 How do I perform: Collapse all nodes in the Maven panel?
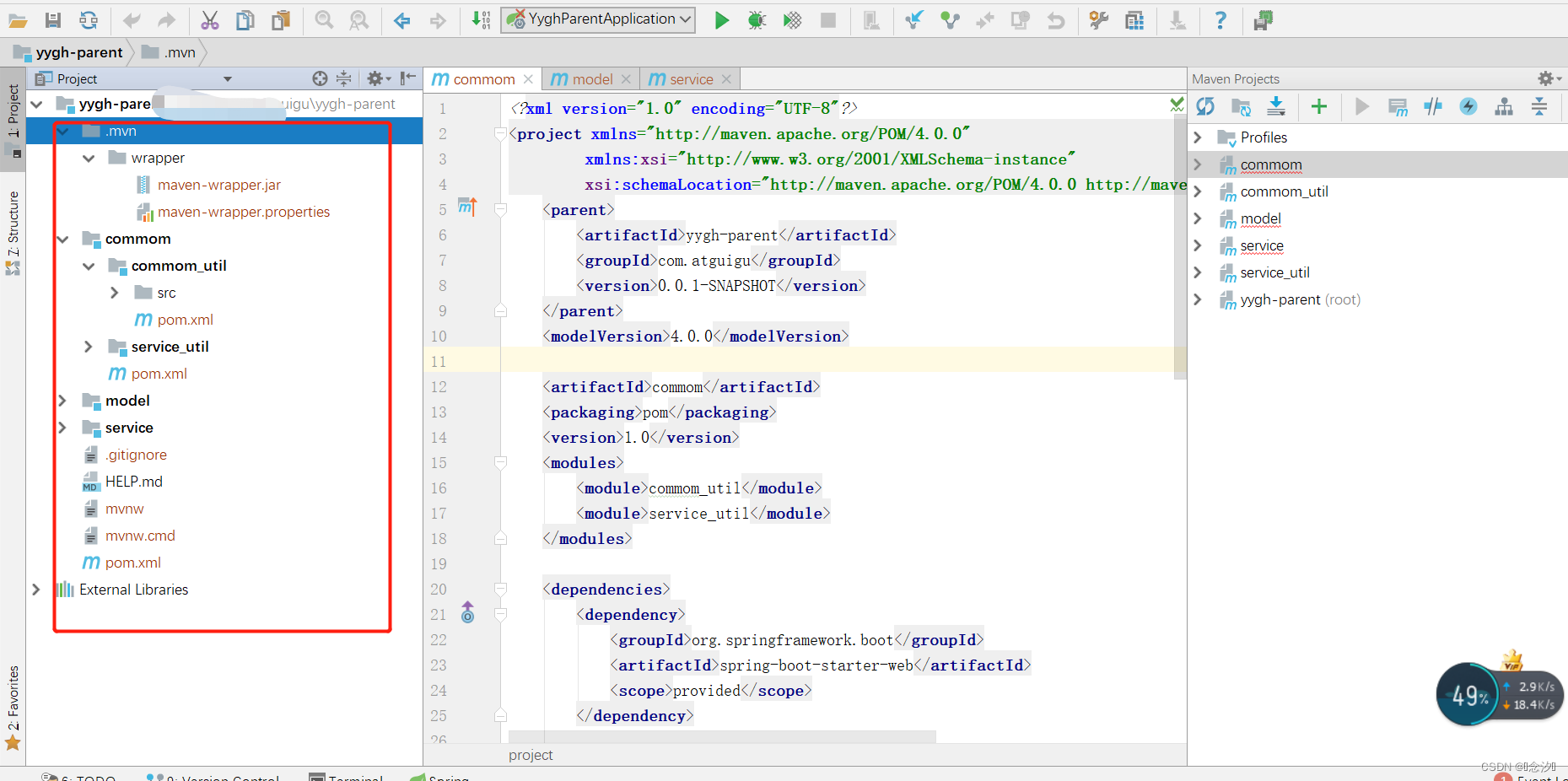point(1539,106)
